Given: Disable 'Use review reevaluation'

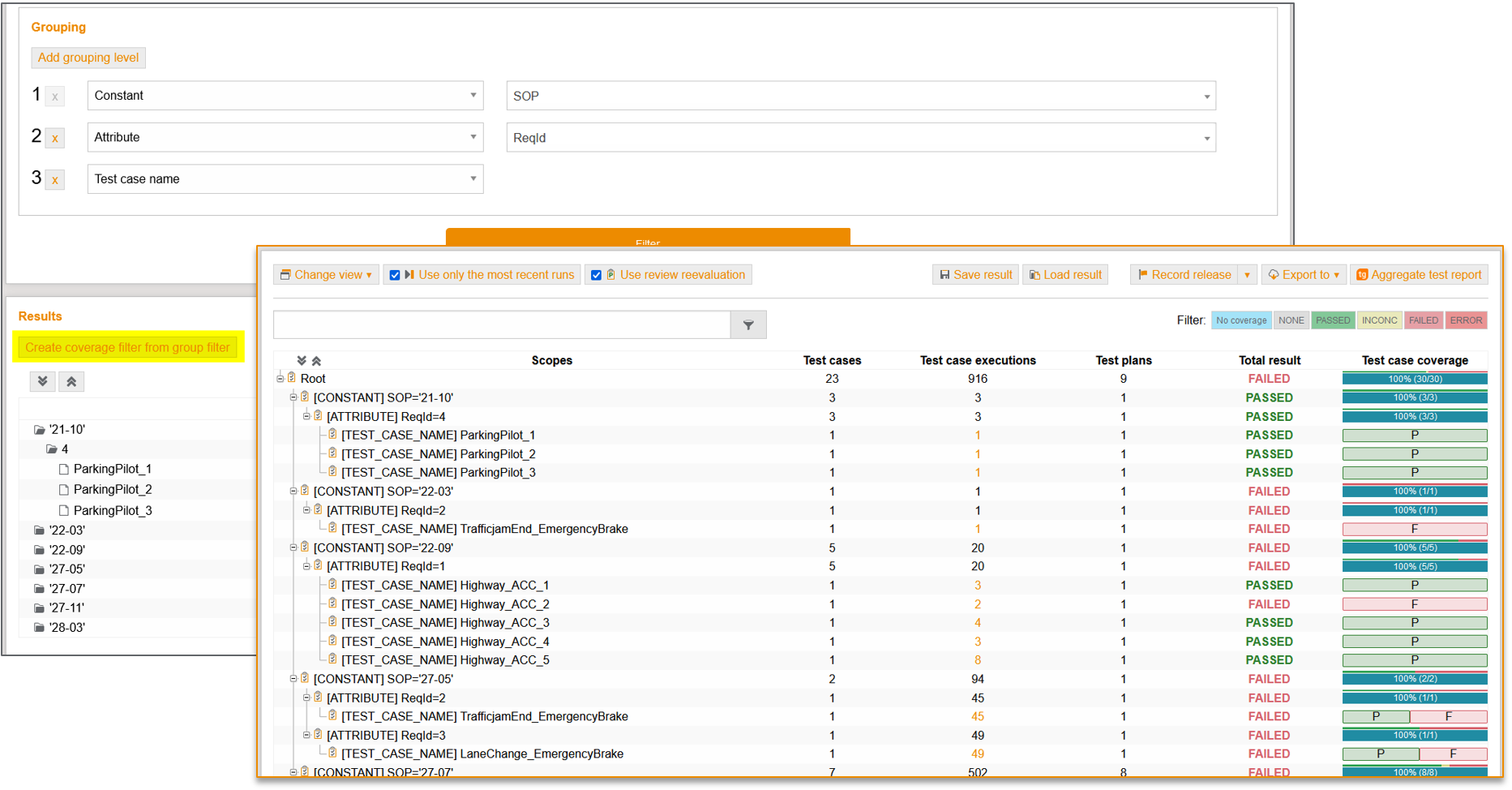Looking at the screenshot, I should tap(597, 274).
